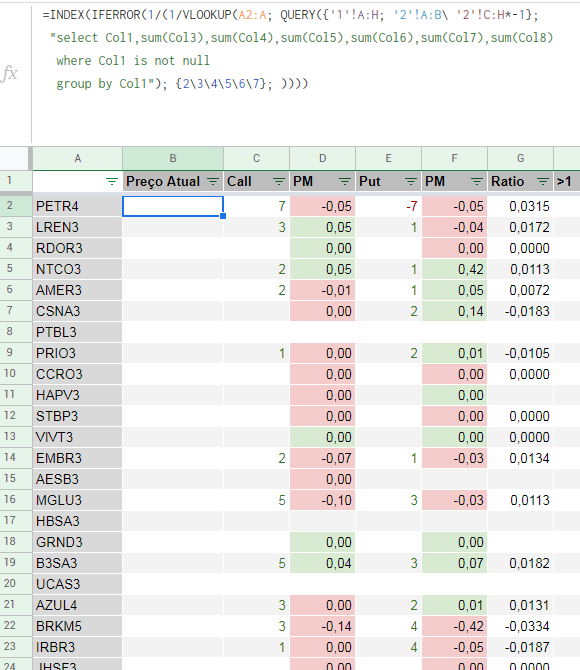Click the select-all corner box

click(16, 159)
